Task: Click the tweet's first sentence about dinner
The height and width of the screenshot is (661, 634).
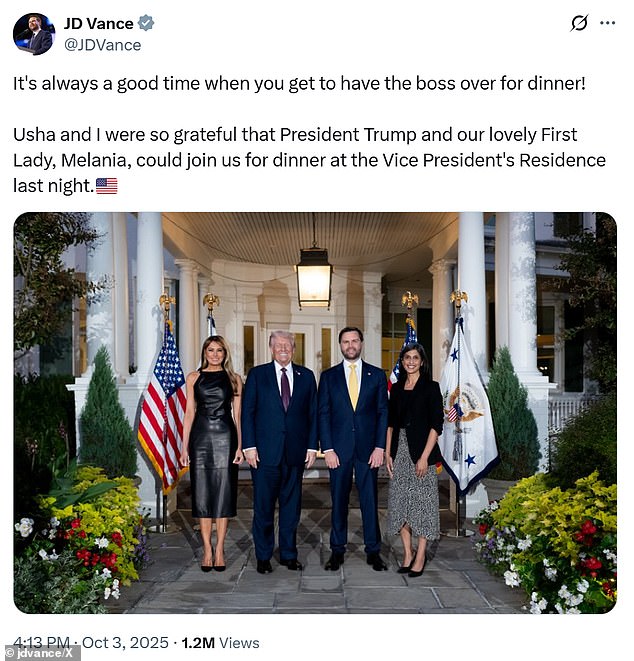Action: [299, 83]
